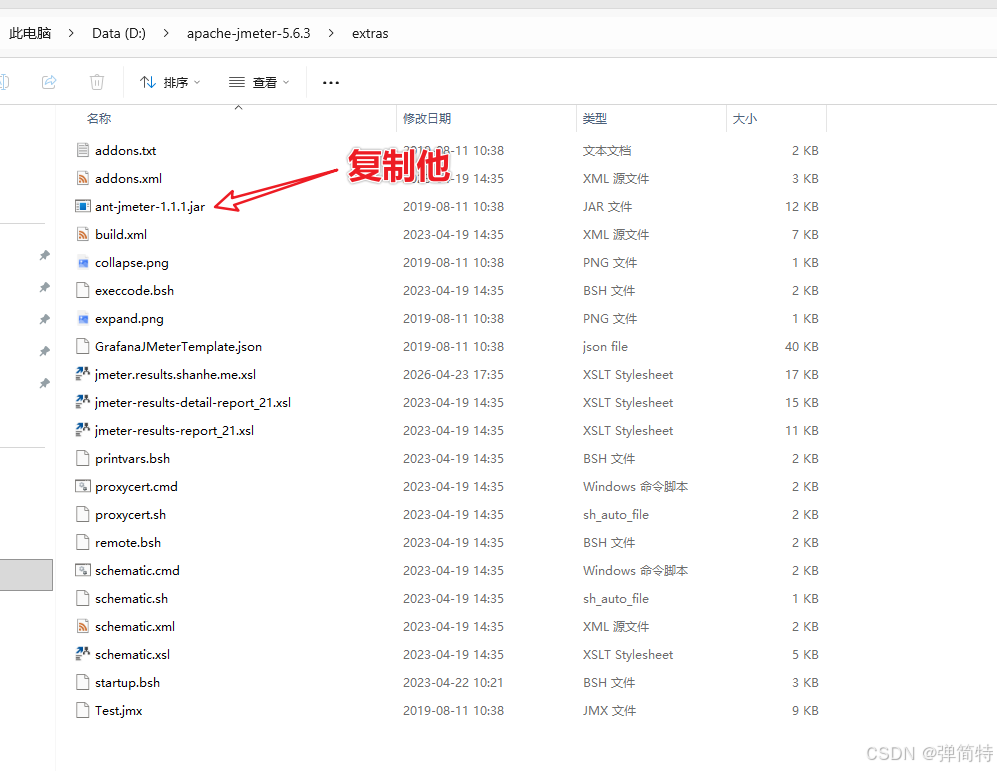
Task: Click the share icon in toolbar
Action: (49, 82)
